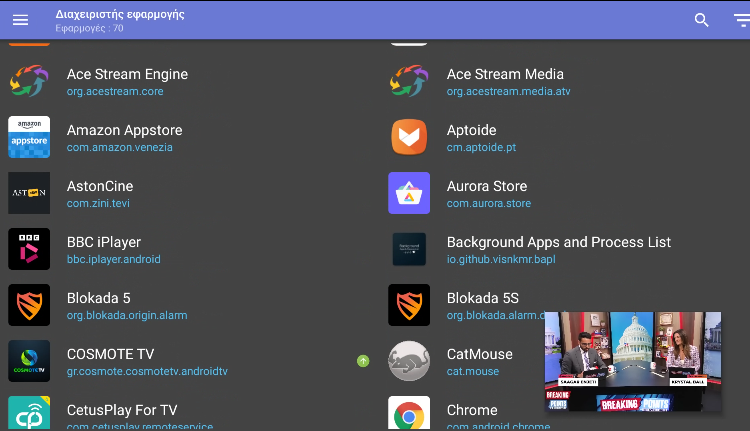Tap the Background Apps and Process List icon
This screenshot has height=431, width=750.
409,249
